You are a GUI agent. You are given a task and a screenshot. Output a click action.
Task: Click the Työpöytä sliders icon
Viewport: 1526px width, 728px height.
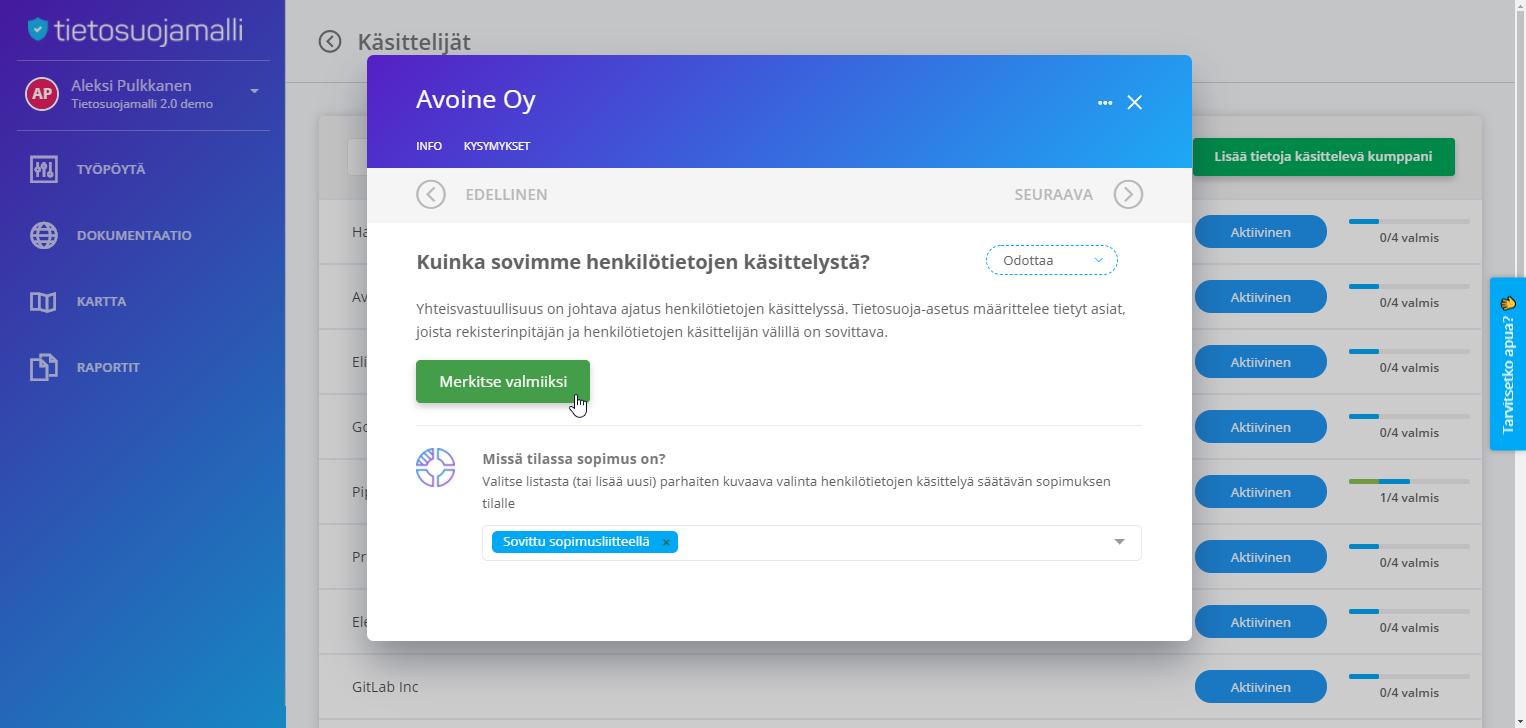tap(43, 169)
